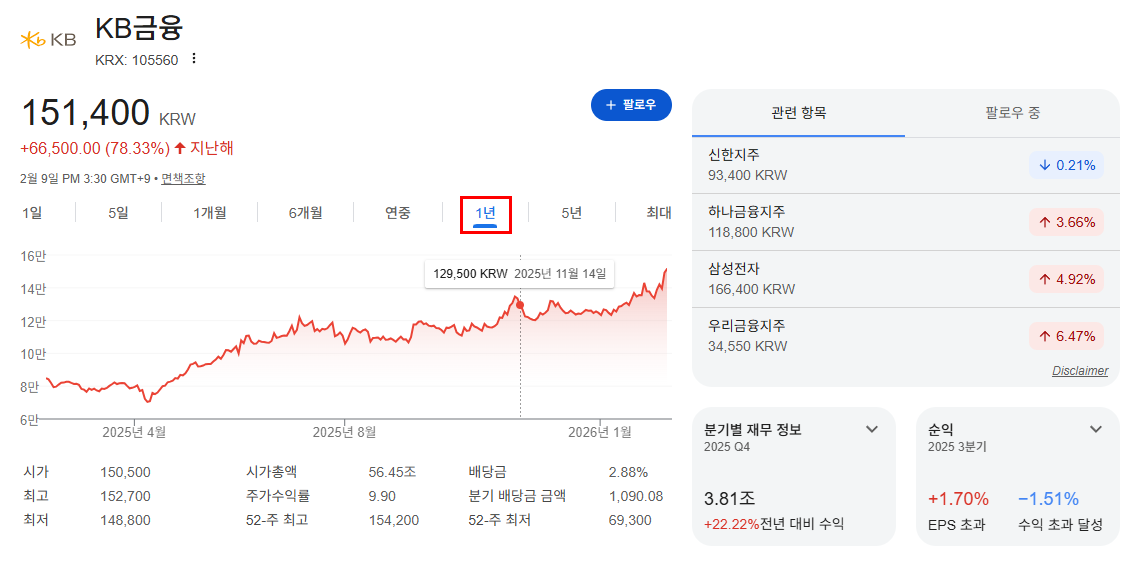This screenshot has width=1133, height=561.
Task: Click the 시가총액 value 56.45조
Action: point(392,473)
